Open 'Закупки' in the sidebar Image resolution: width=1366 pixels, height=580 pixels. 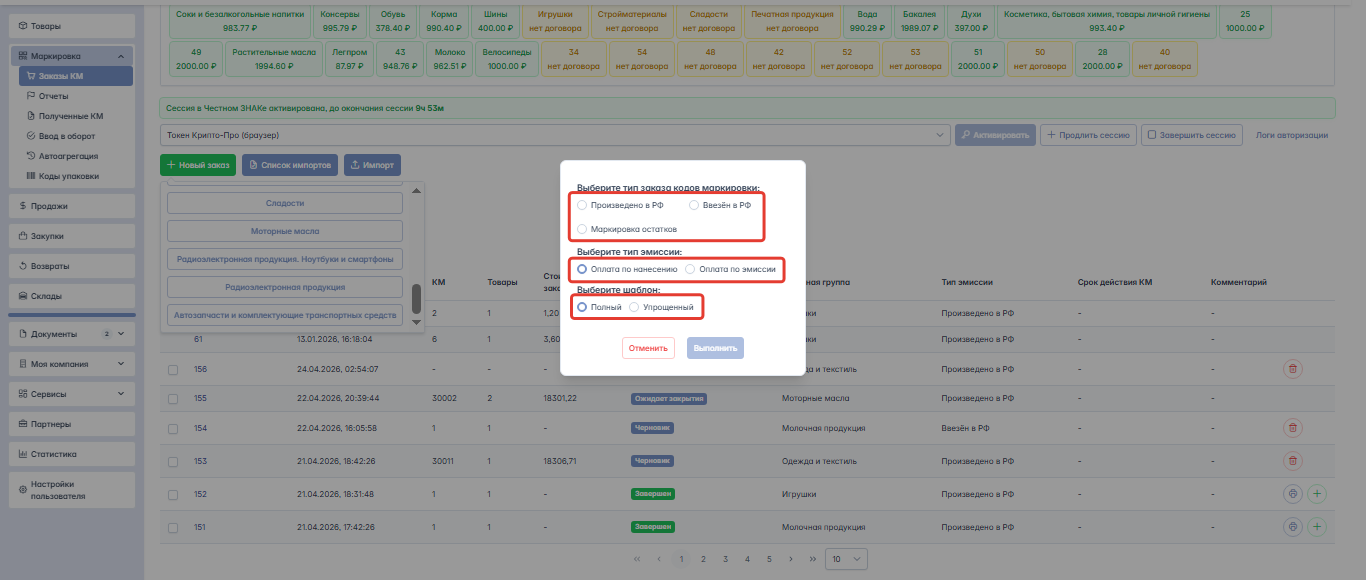pyautogui.click(x=72, y=236)
